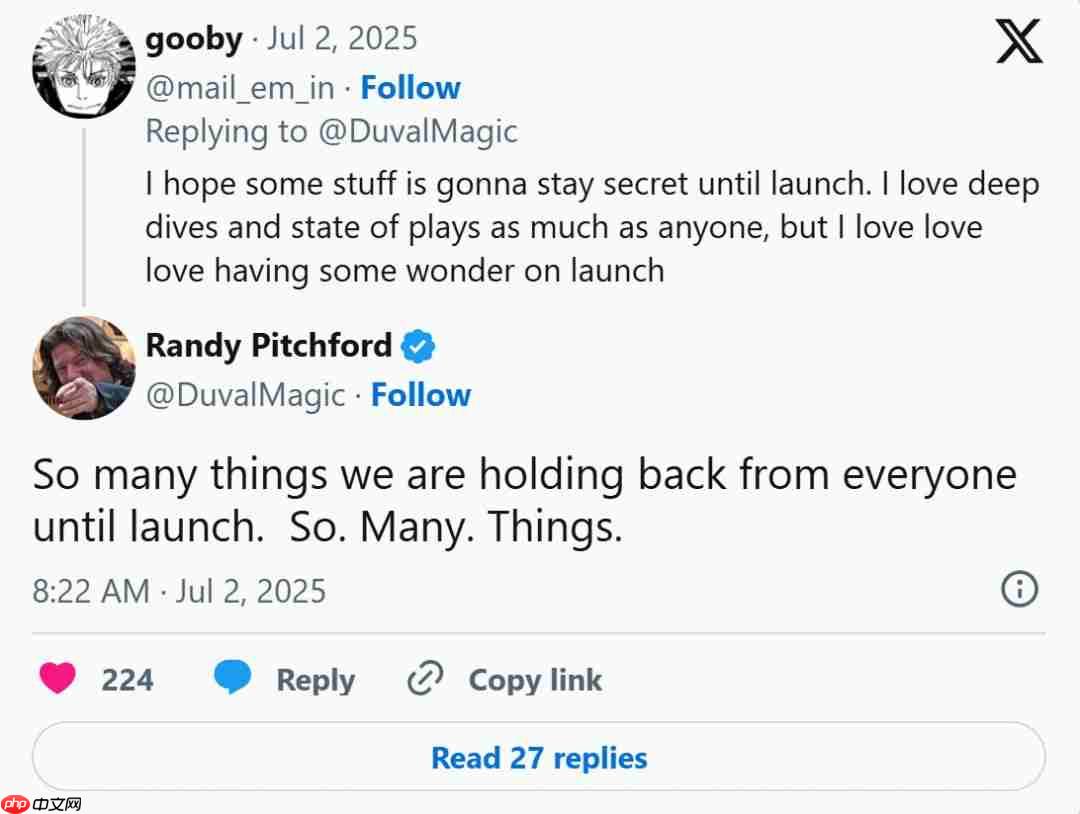The width and height of the screenshot is (1080, 814).
Task: Like the tweet with the heart icon
Action: pos(57,678)
